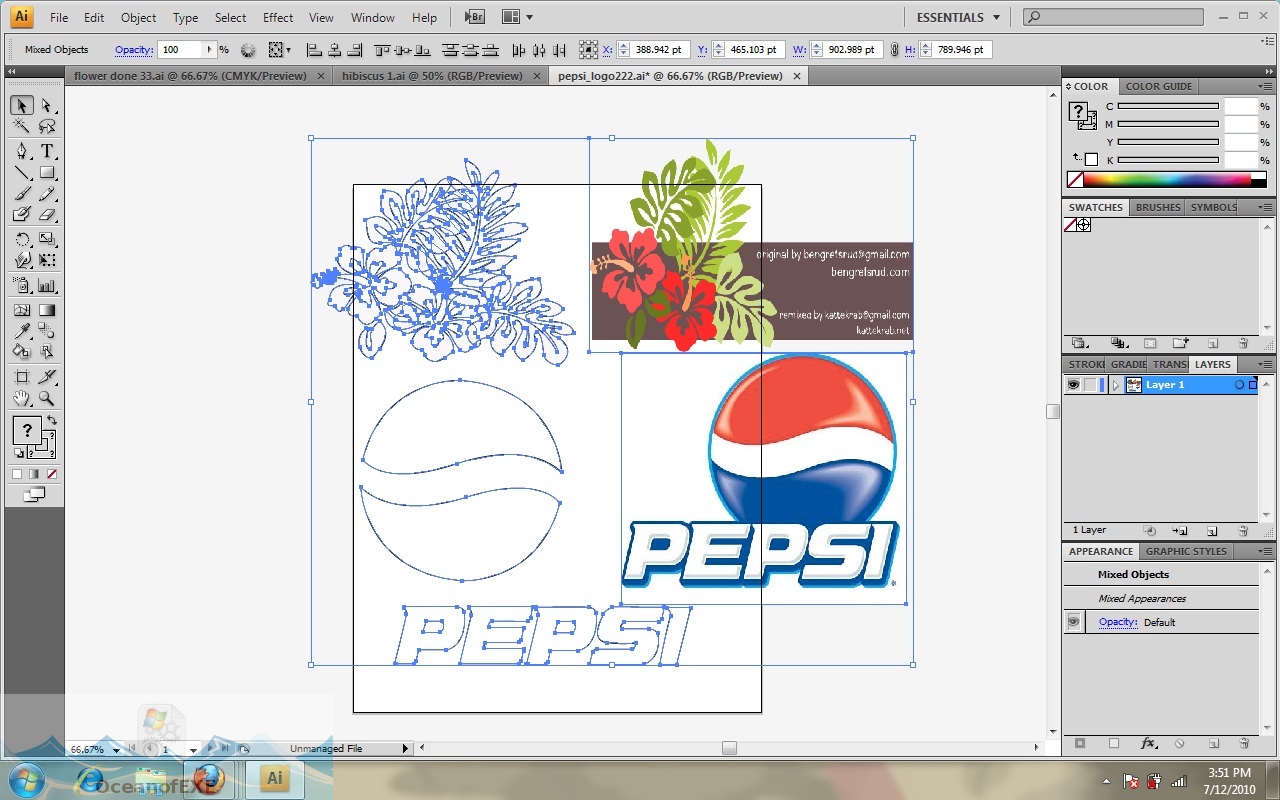Select the Warp tool
Screen dimensions: 1280x800
coord(21,260)
